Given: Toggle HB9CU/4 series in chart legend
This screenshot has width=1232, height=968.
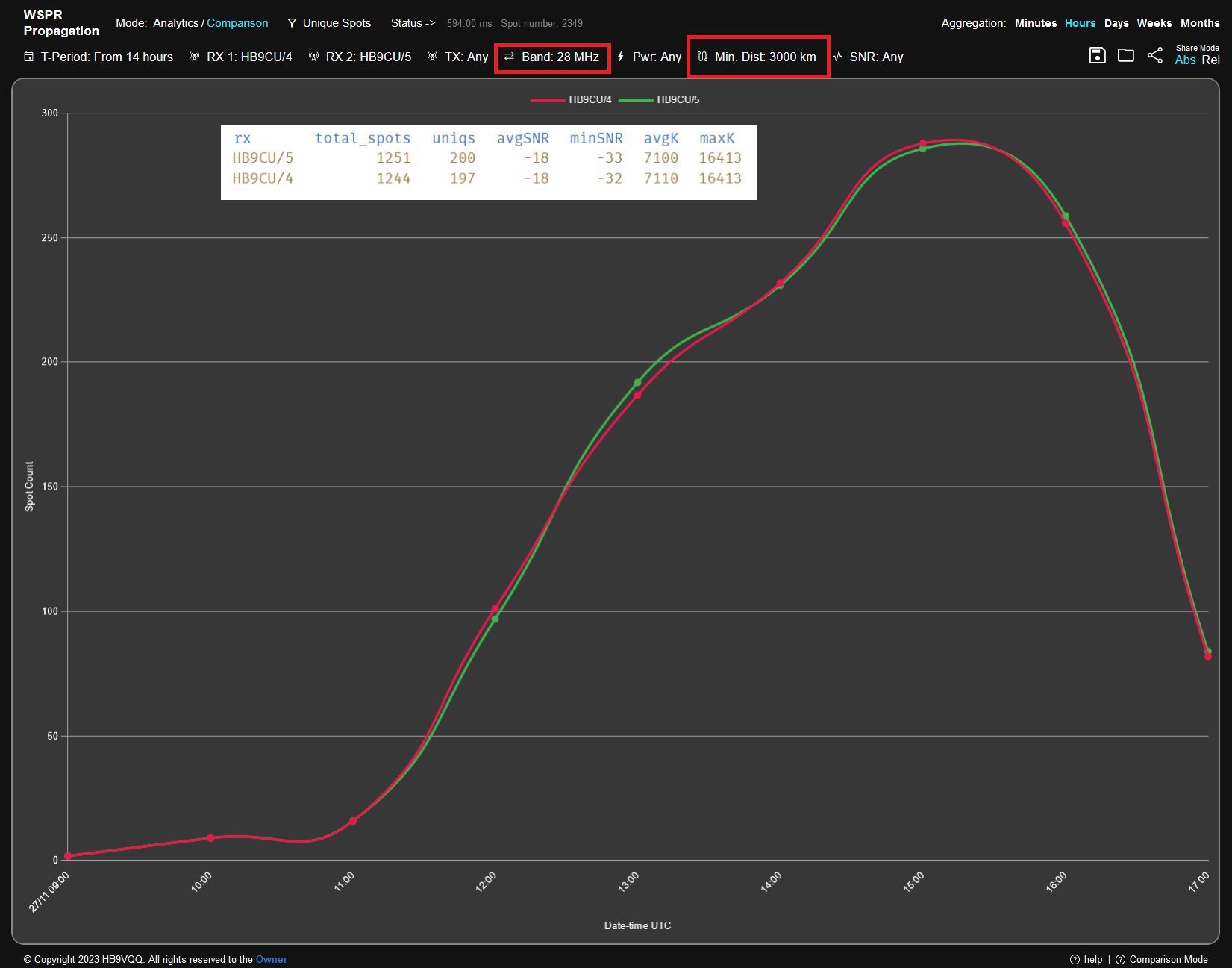Looking at the screenshot, I should pos(572,99).
